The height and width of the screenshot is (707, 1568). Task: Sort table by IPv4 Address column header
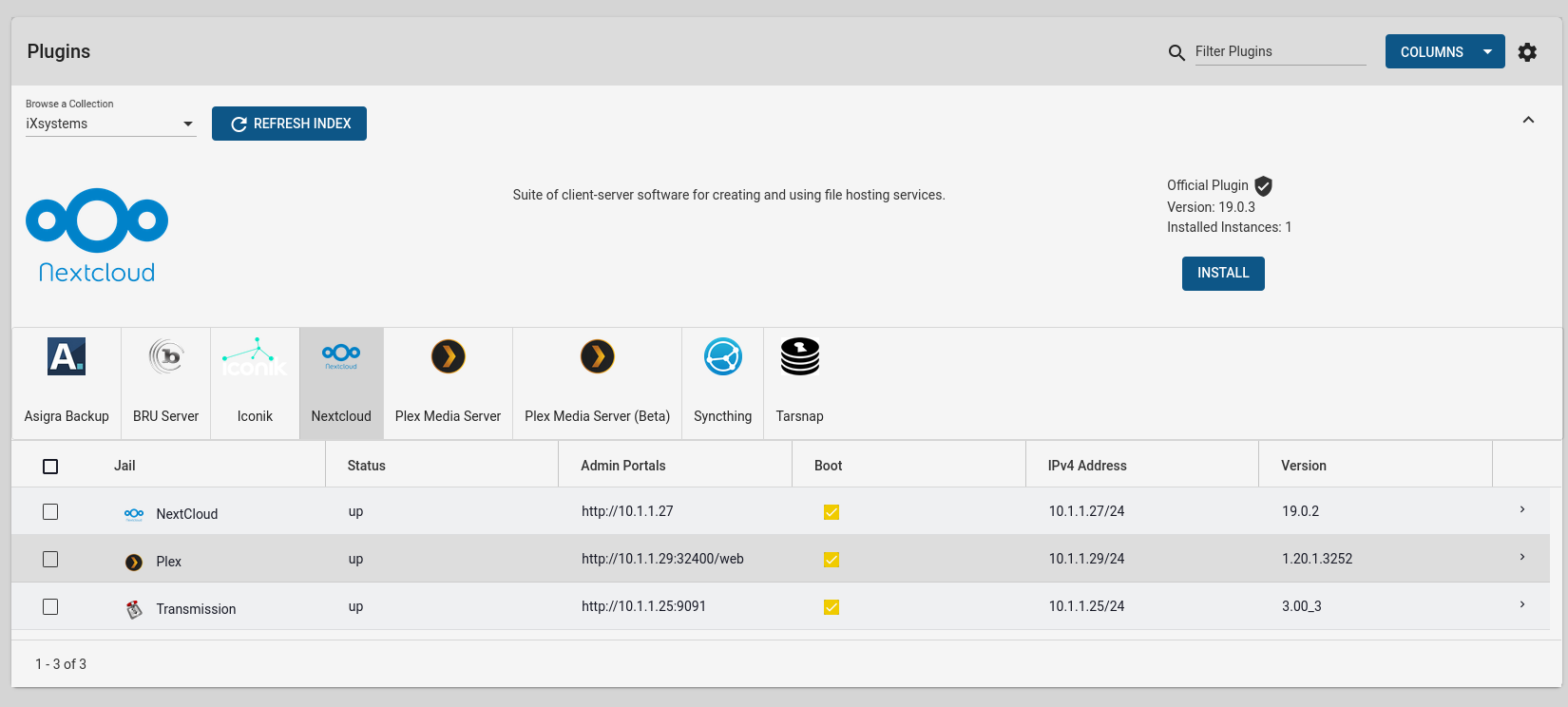(x=1087, y=466)
